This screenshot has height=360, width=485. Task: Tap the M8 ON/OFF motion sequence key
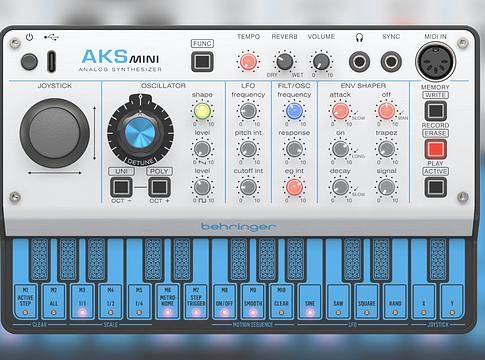[224, 301]
